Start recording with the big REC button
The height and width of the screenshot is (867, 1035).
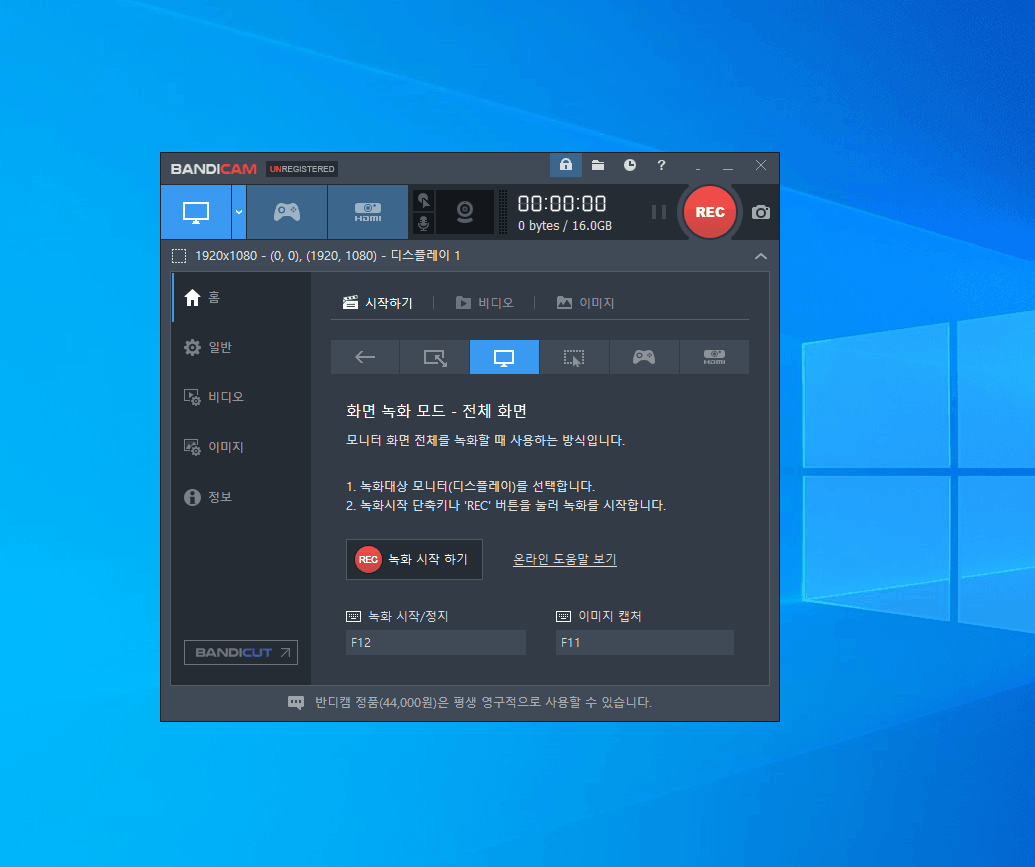click(710, 212)
